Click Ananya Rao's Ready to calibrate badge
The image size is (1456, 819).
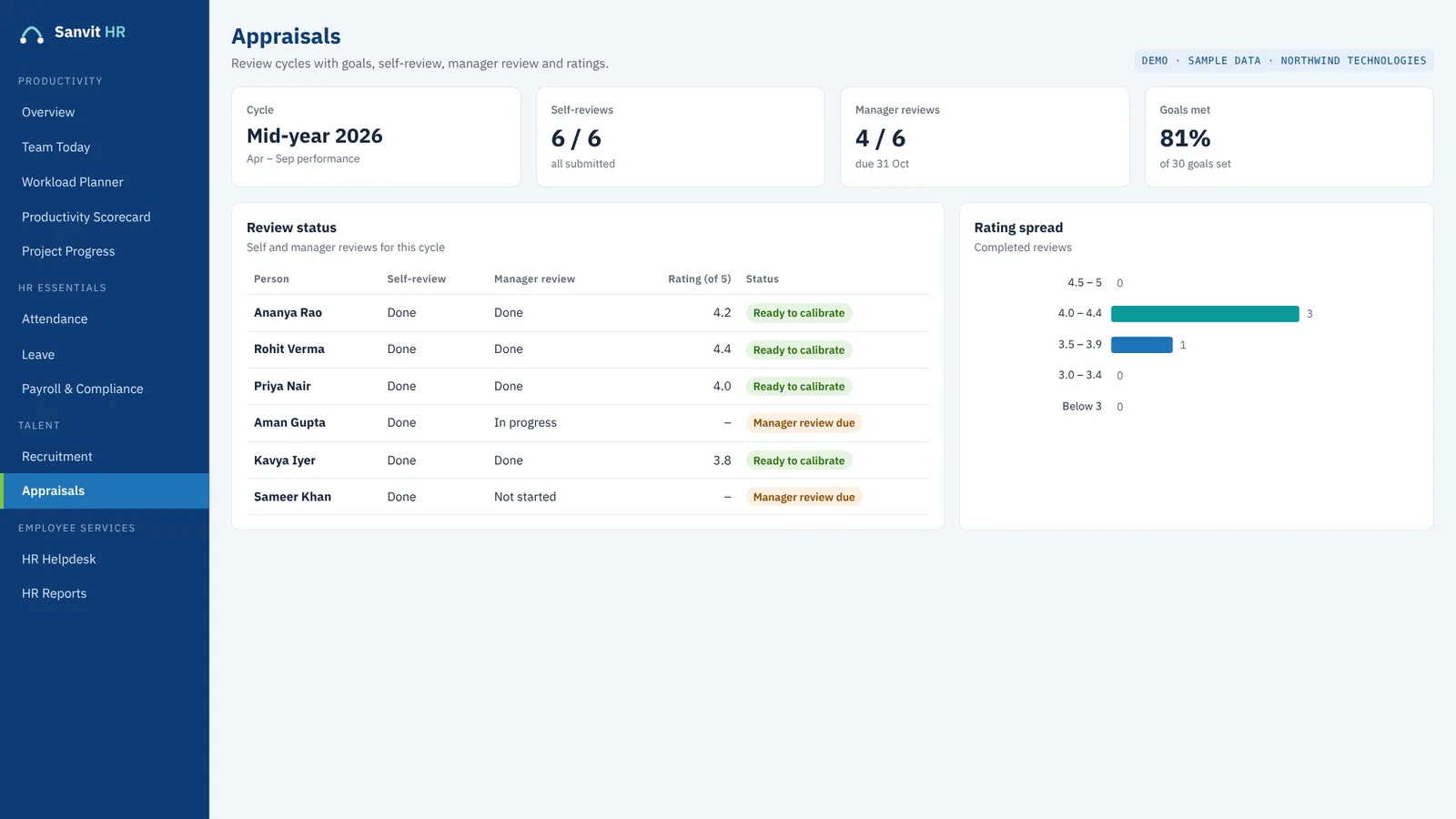point(799,313)
